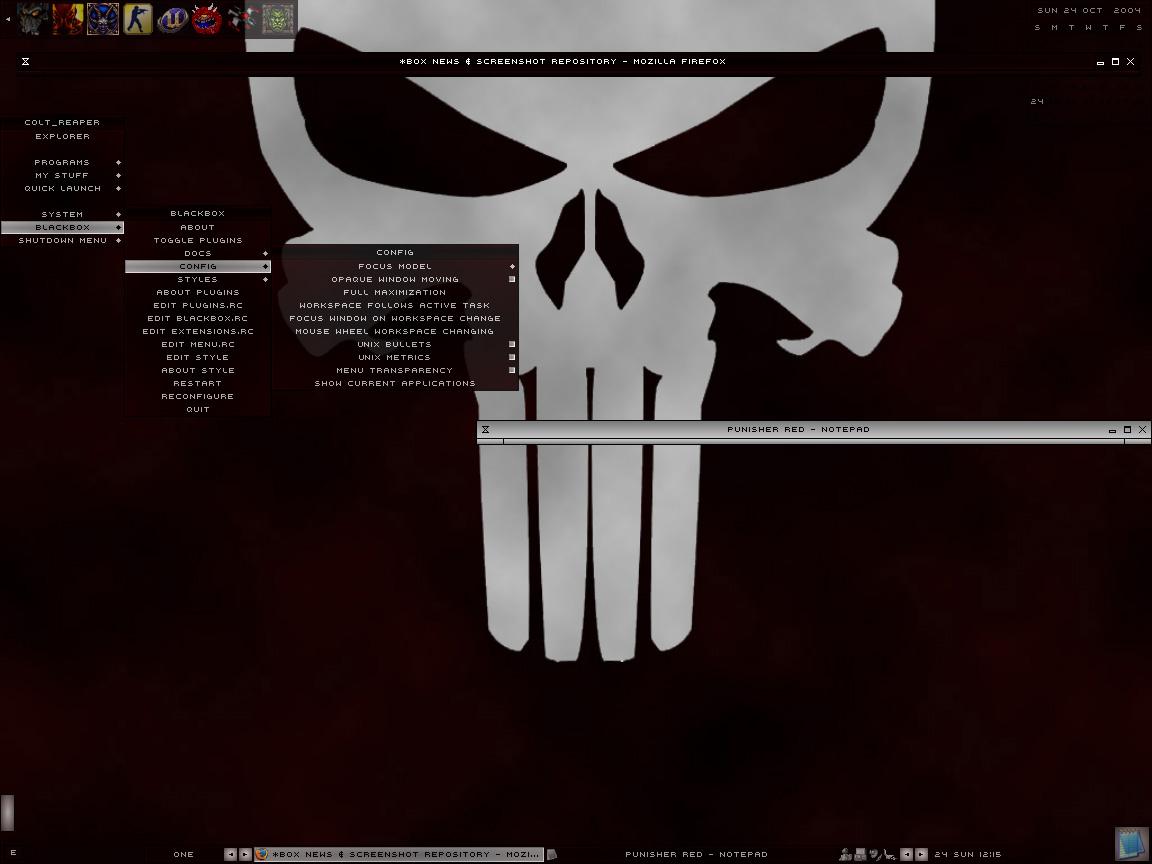The width and height of the screenshot is (1152, 864).
Task: Activate Punisher Red - Notepad taskbar entry
Action: tap(696, 854)
